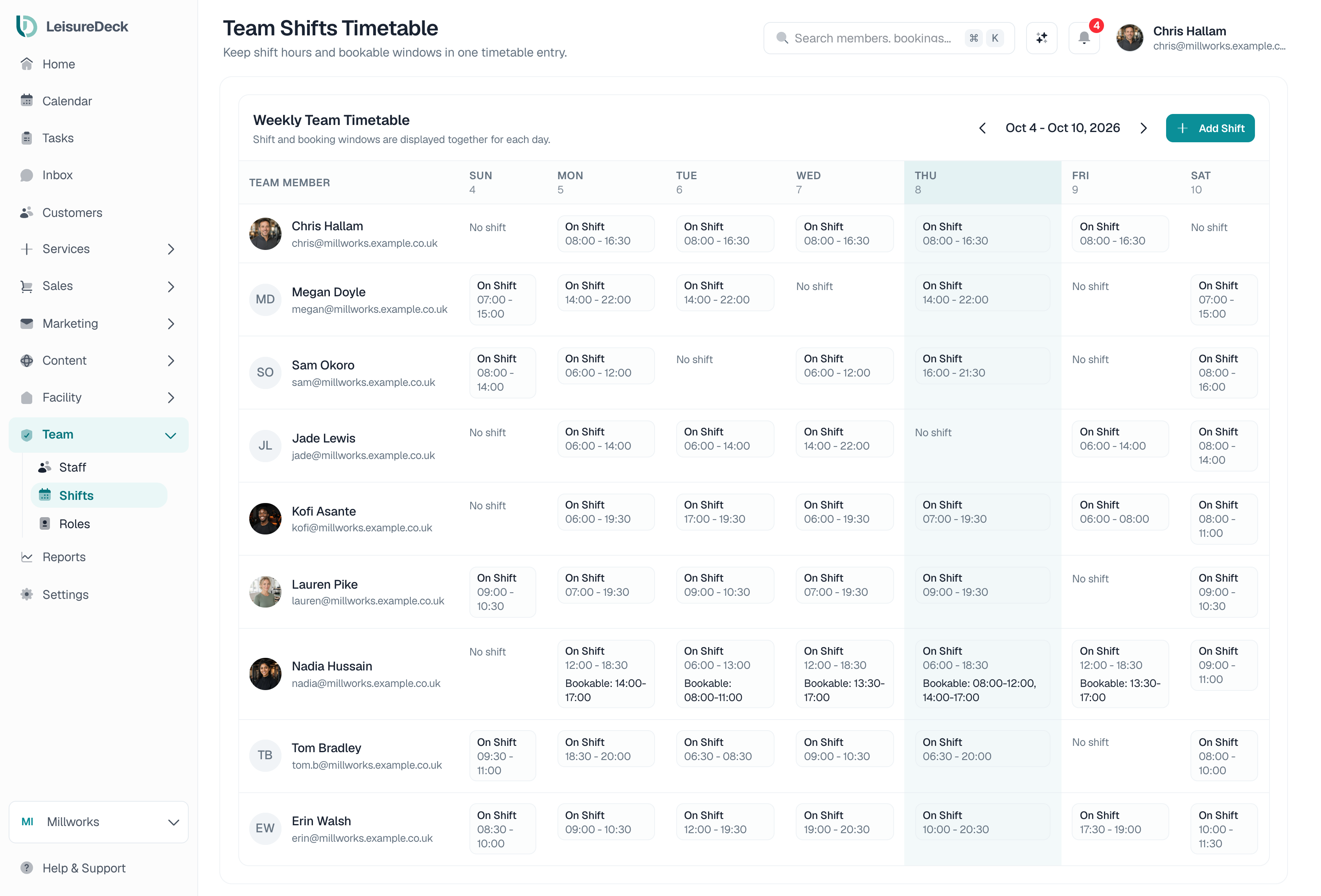Open Staff in the Team submenu
The width and height of the screenshot is (1321, 896).
click(99, 467)
